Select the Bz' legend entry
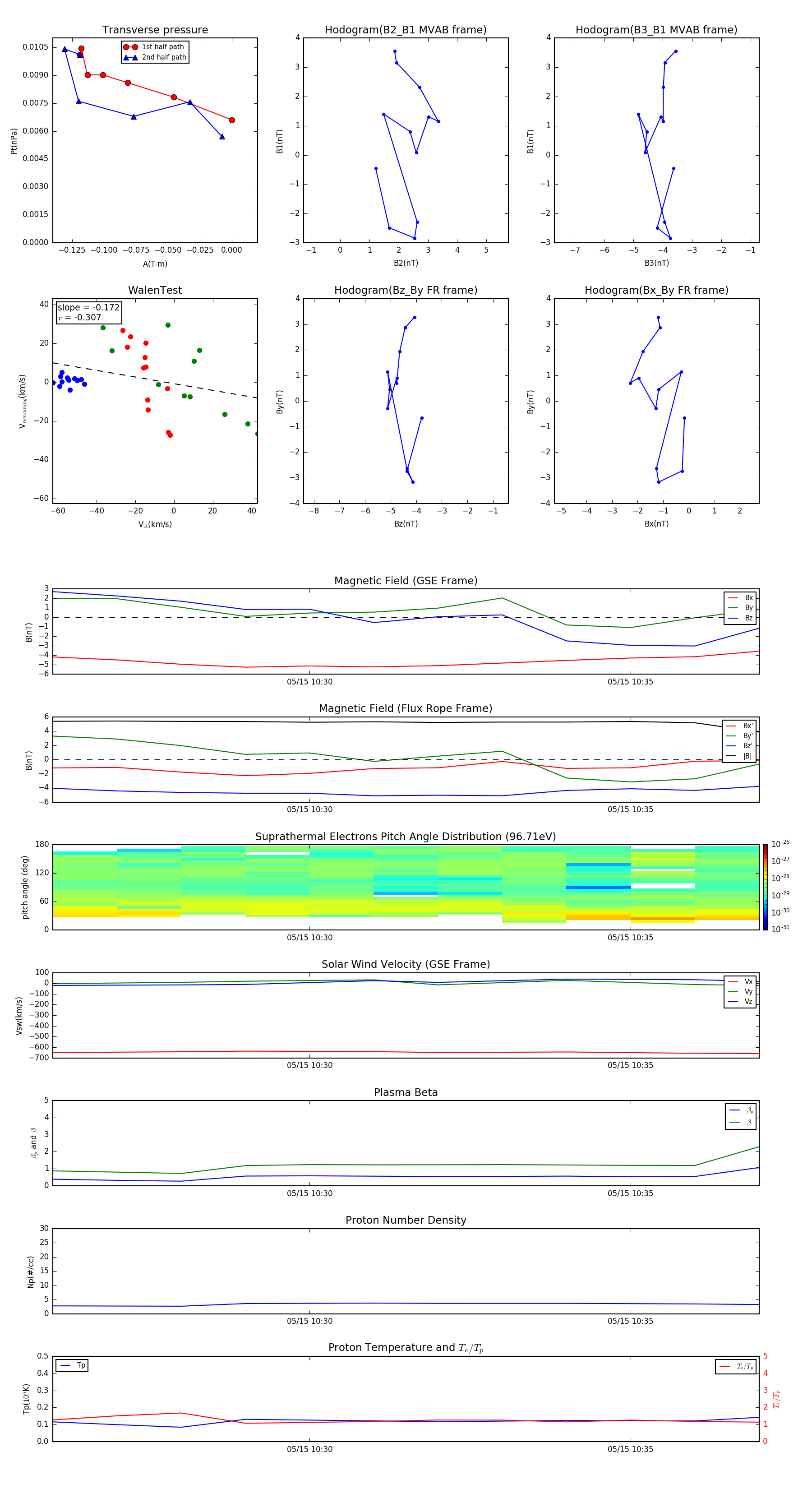Image resolution: width=812 pixels, height=1489 pixels. [739, 746]
